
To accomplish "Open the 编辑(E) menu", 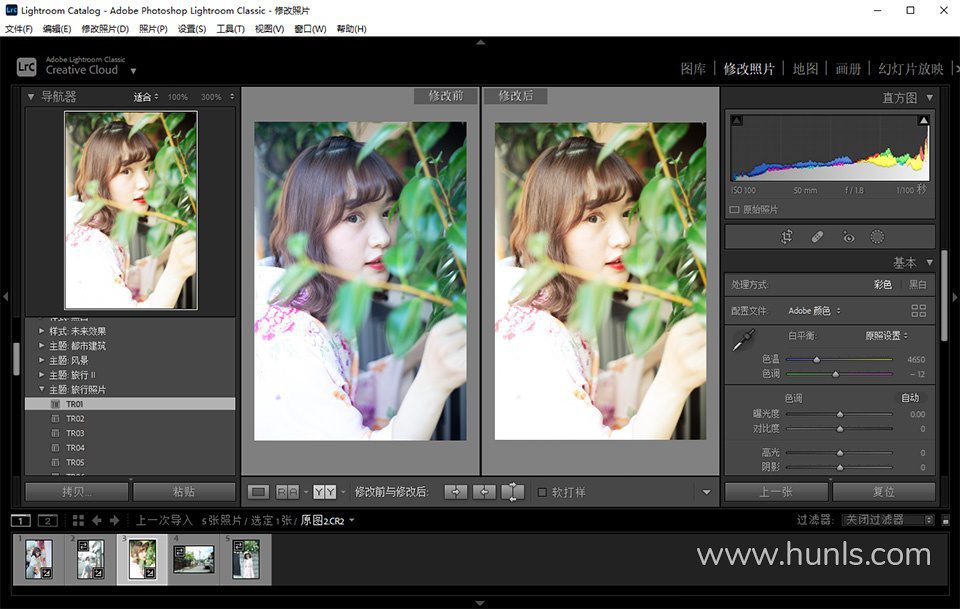I will [57, 29].
